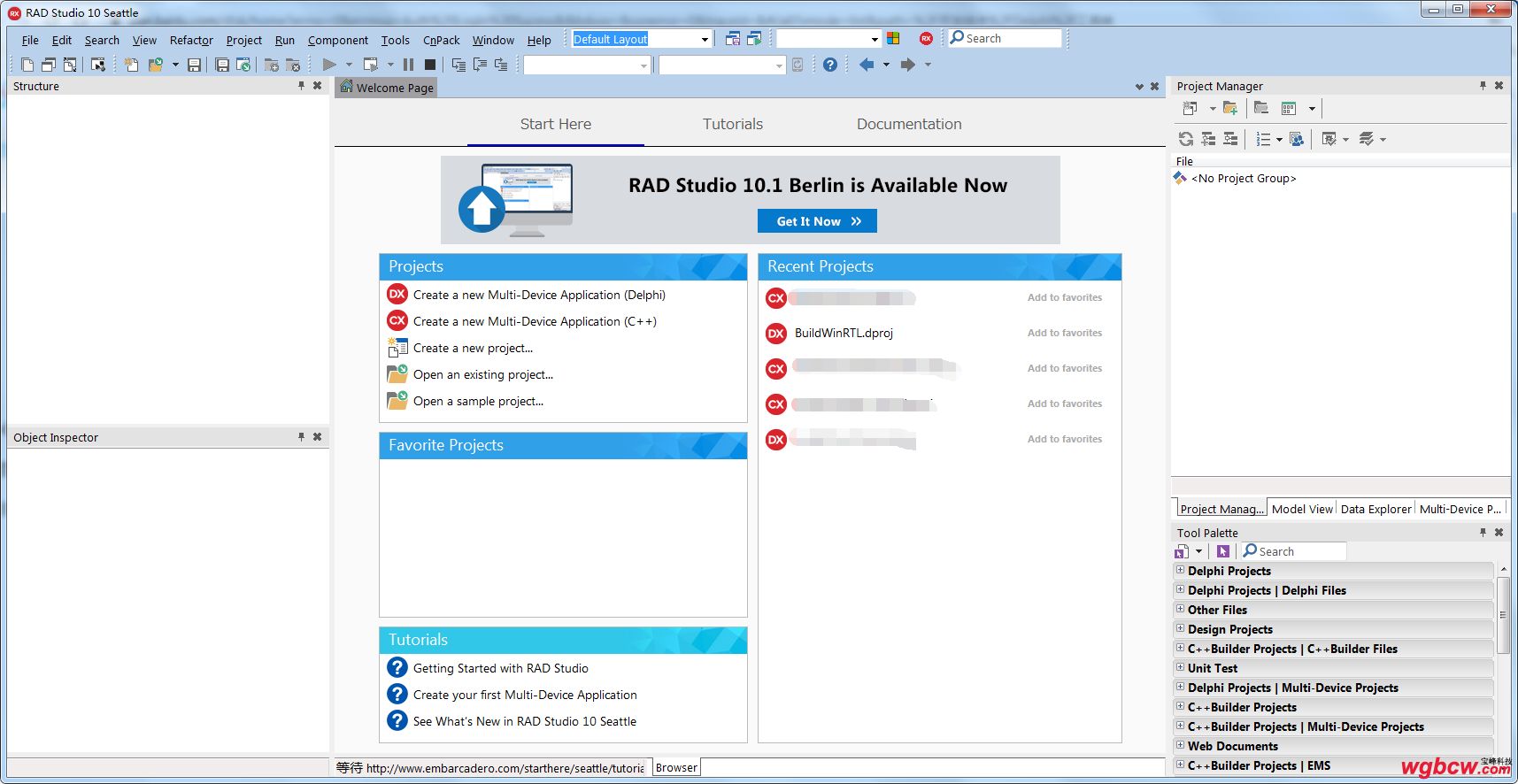Click the build groups users icon in Project Manager
Image resolution: width=1518 pixels, height=784 pixels.
(1297, 139)
